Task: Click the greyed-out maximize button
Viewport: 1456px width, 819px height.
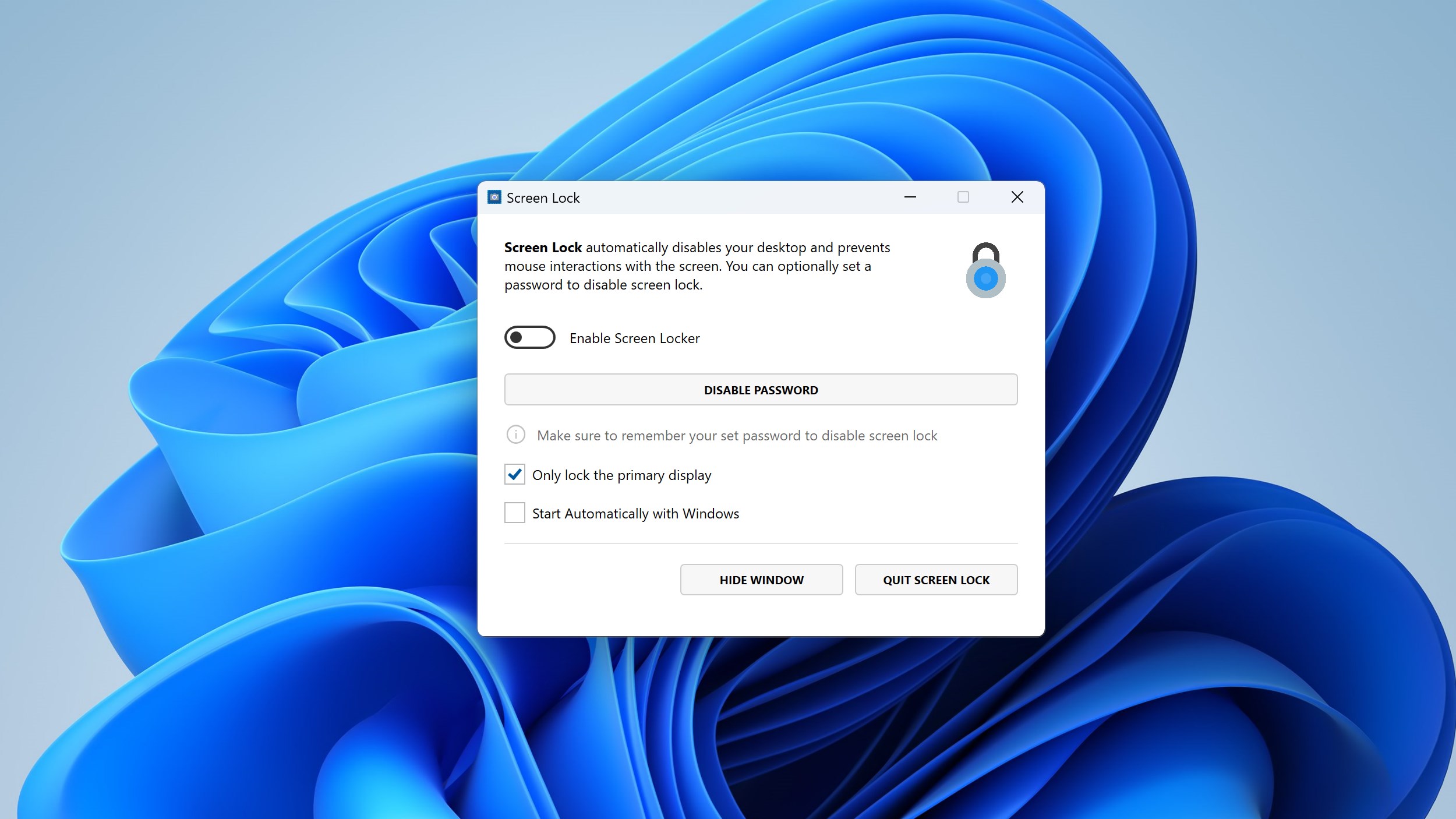Action: (963, 197)
